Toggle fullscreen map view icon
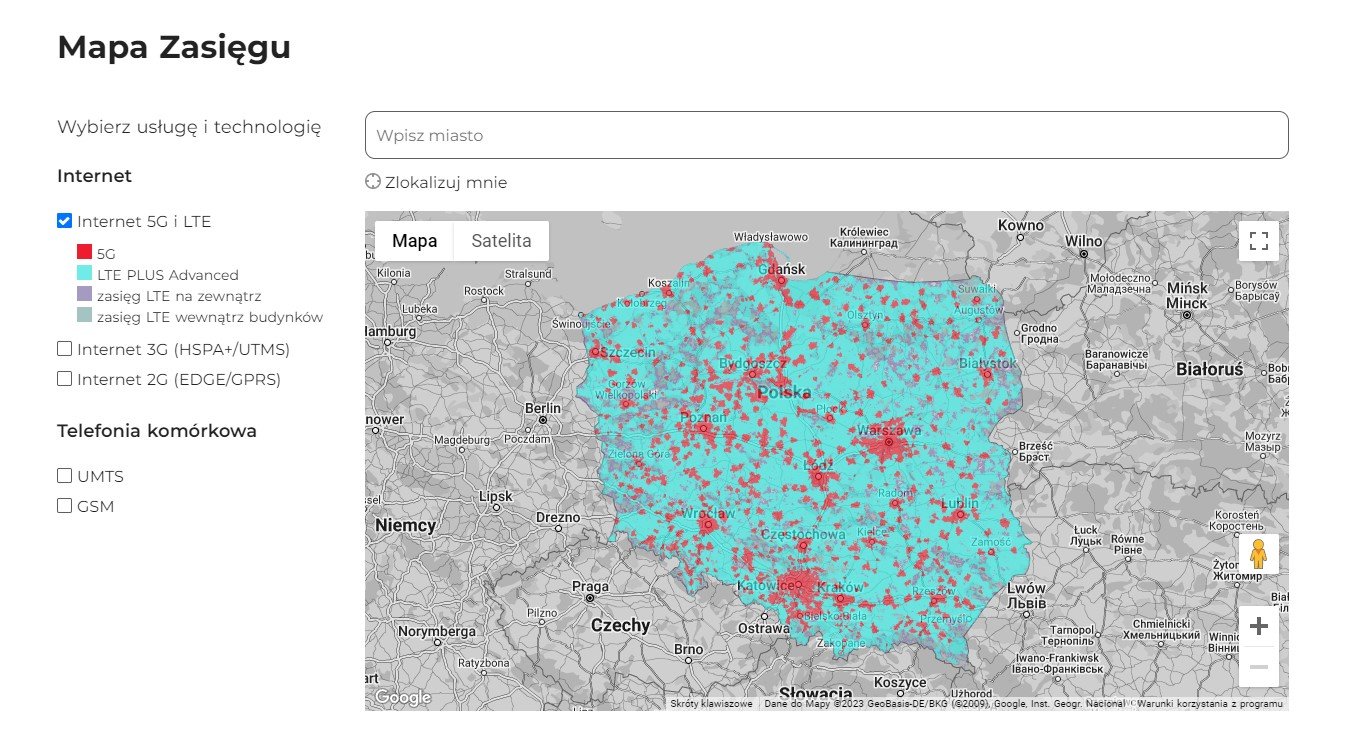The height and width of the screenshot is (732, 1349). click(x=1259, y=241)
